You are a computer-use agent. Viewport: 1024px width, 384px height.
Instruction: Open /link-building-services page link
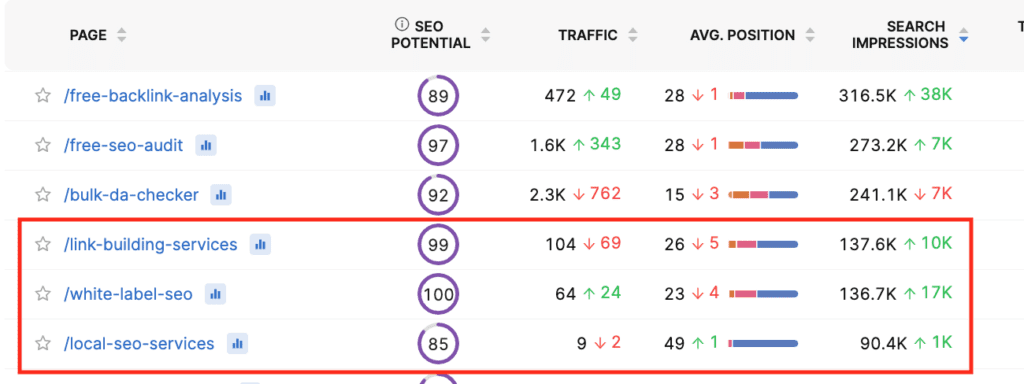(151, 244)
